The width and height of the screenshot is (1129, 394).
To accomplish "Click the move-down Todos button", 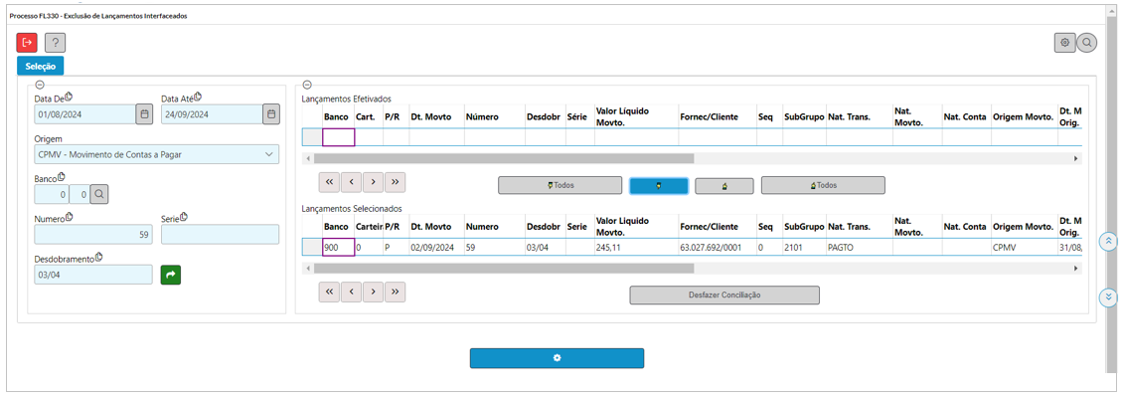I will pos(560,185).
